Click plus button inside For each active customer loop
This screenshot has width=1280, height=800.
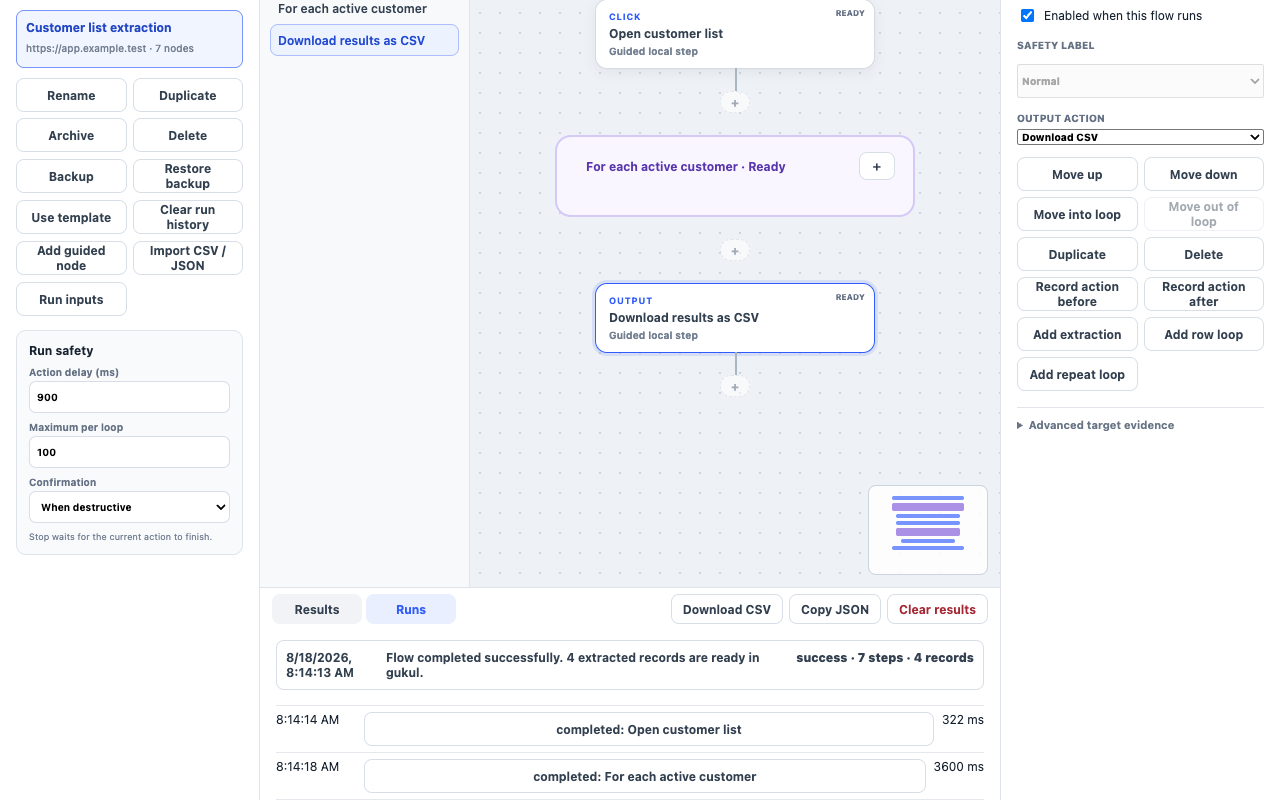point(877,167)
